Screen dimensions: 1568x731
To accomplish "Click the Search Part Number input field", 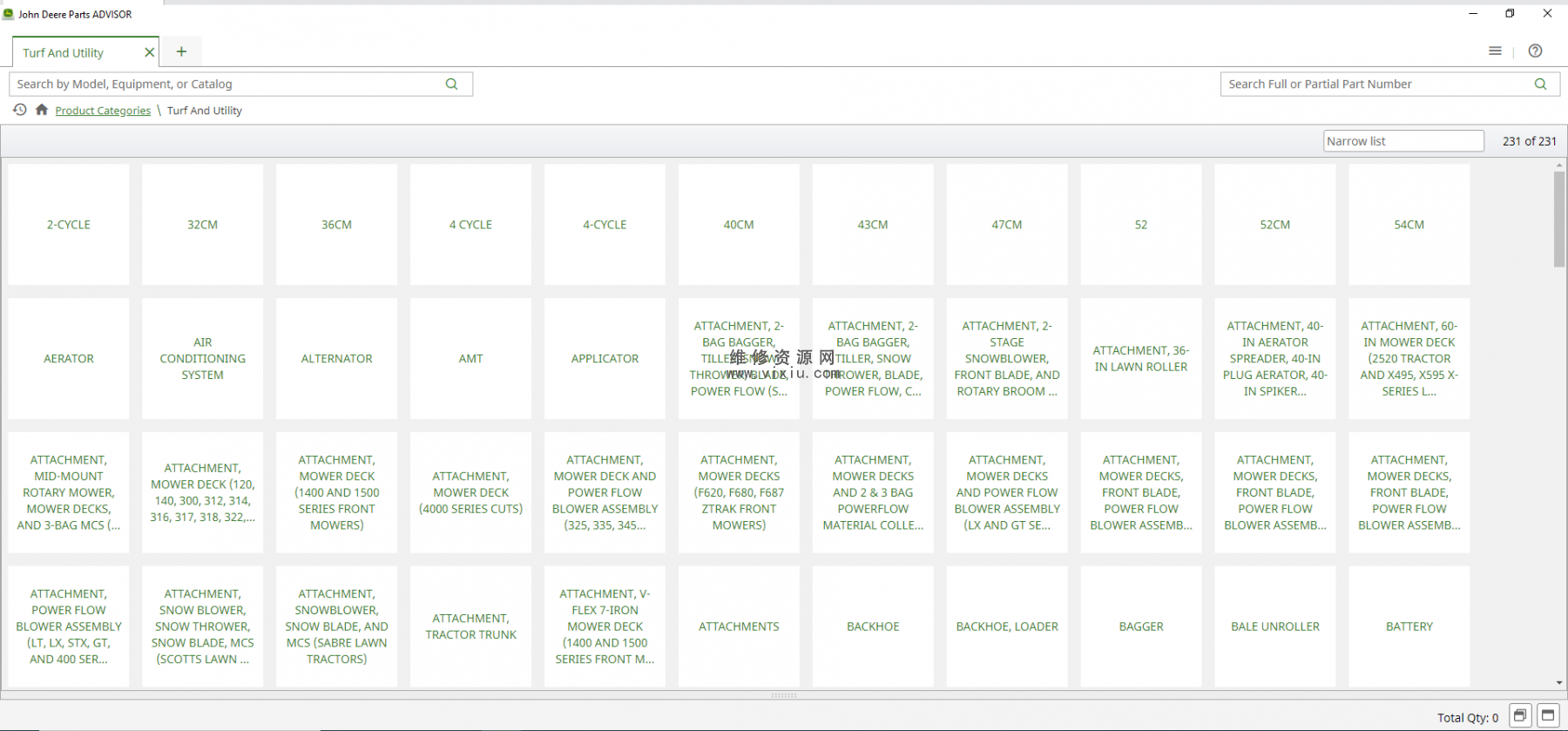I will coord(1389,84).
